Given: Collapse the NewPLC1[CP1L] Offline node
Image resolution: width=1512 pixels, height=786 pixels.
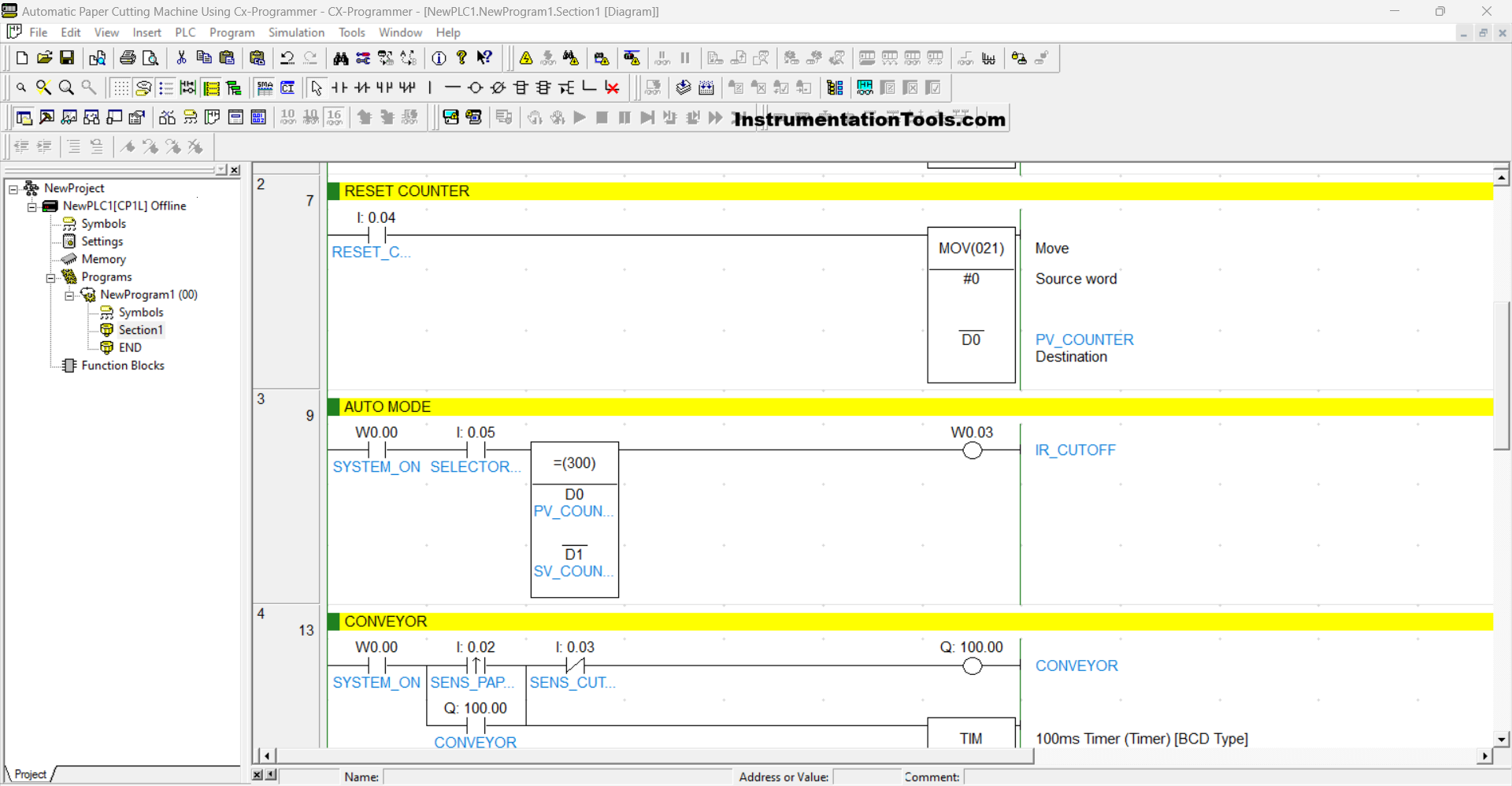Looking at the screenshot, I should [32, 206].
